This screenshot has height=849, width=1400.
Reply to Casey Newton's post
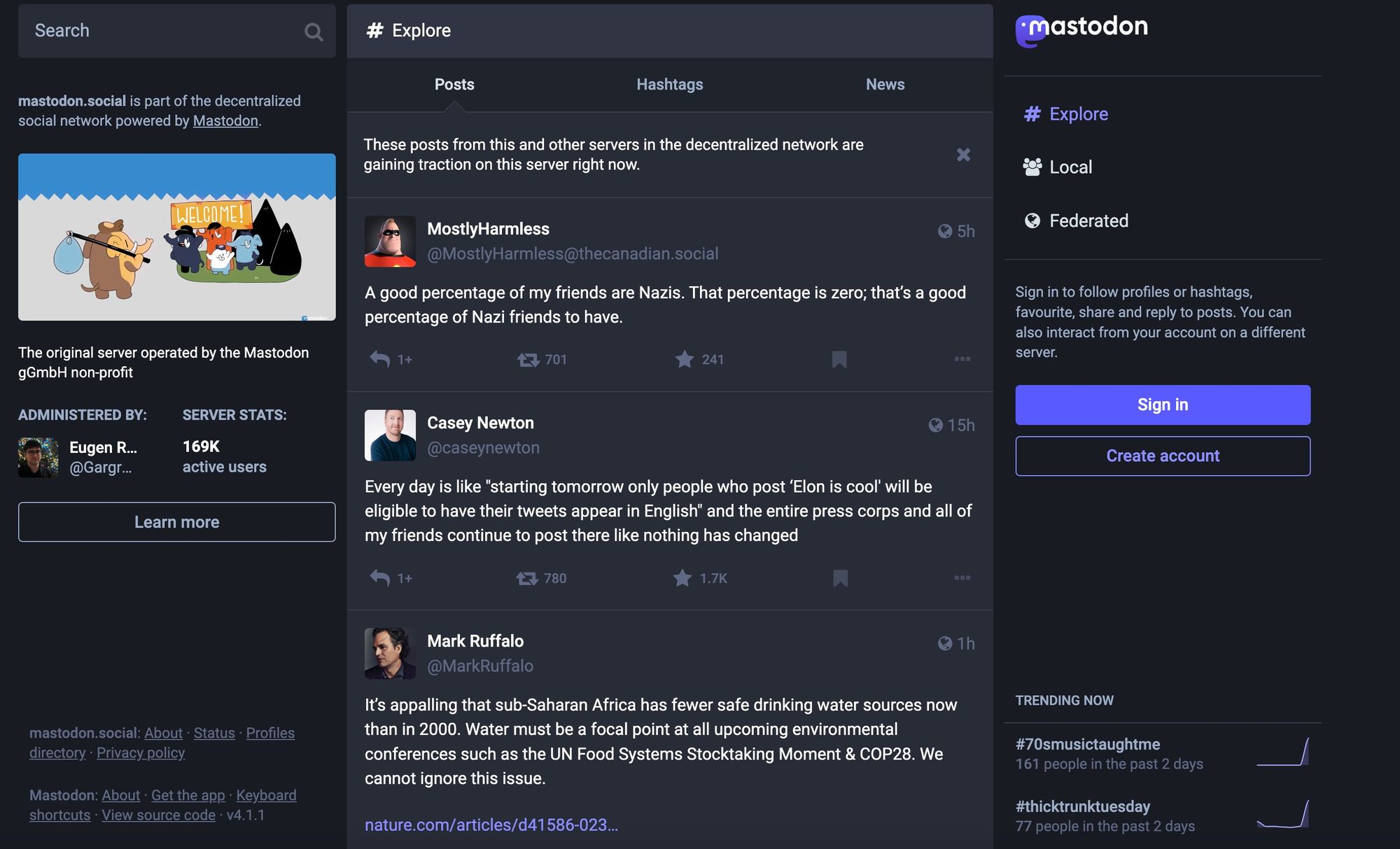point(379,578)
